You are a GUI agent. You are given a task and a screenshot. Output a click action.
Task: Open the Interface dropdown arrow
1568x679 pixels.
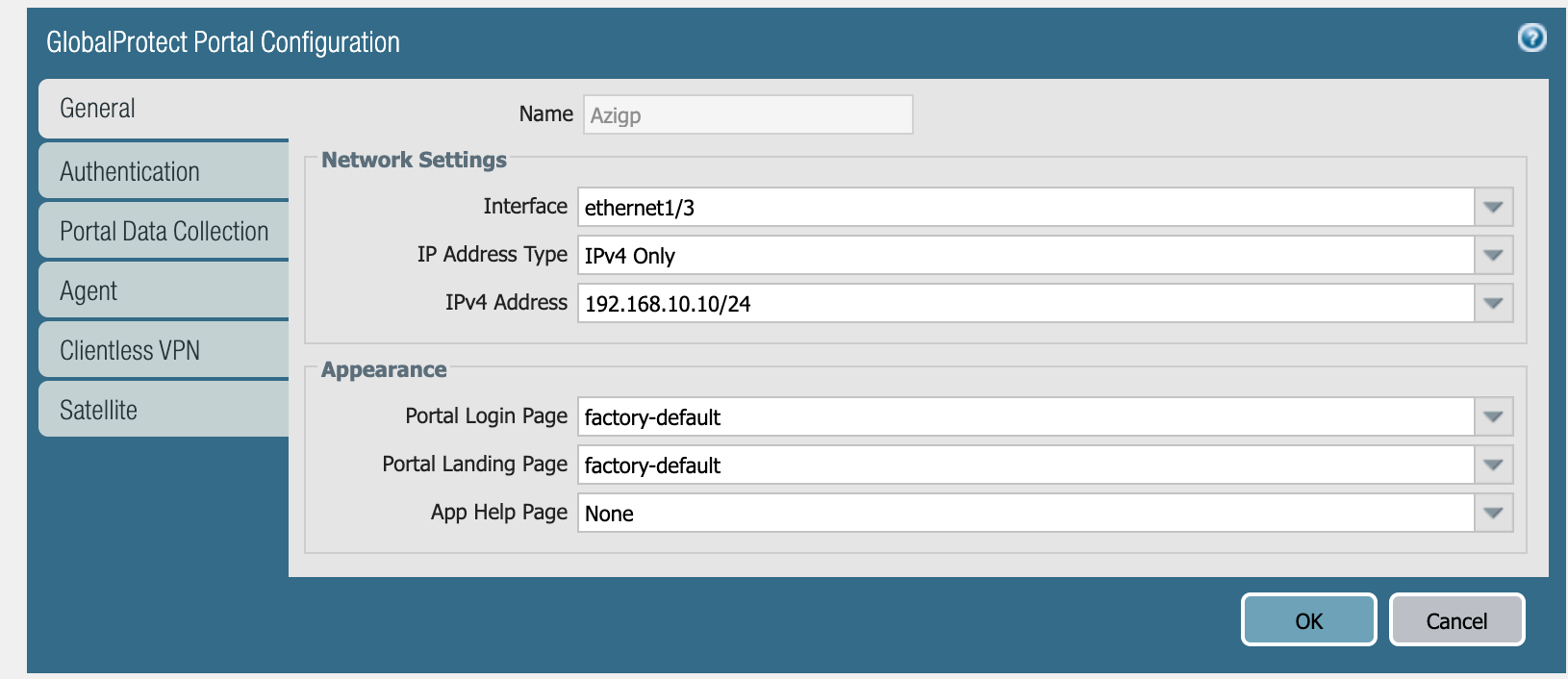tap(1493, 207)
